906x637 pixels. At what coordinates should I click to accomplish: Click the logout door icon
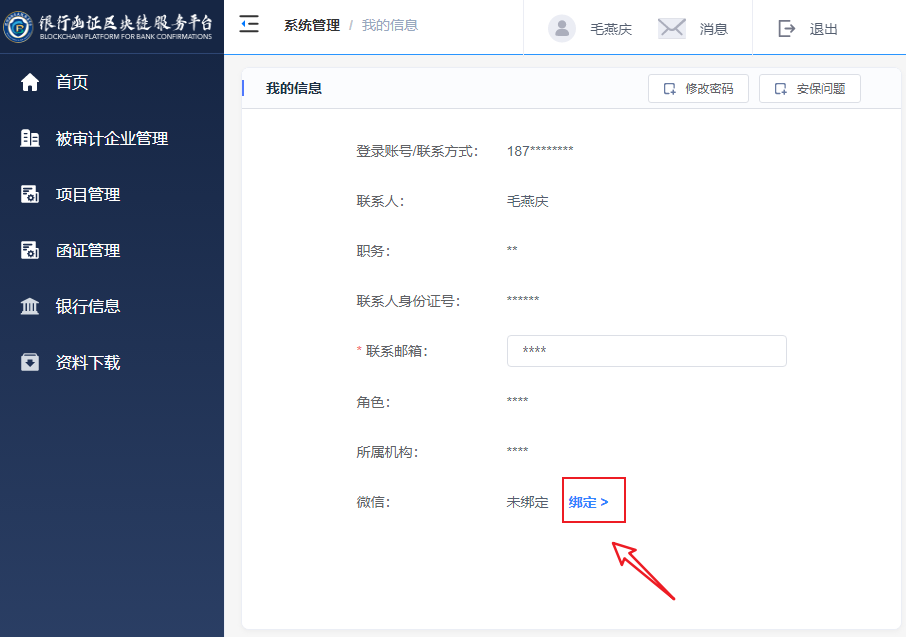(x=787, y=29)
